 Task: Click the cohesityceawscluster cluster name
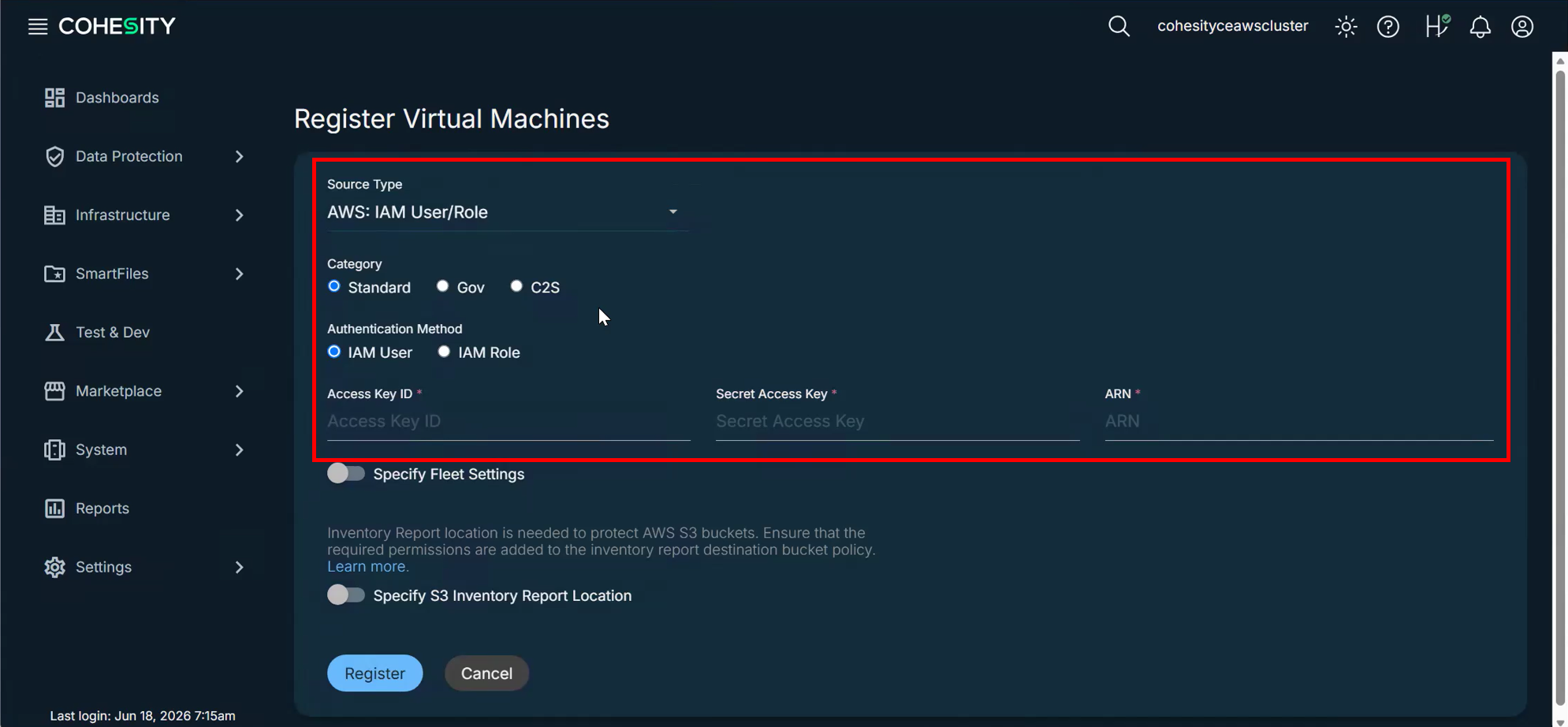[1232, 26]
